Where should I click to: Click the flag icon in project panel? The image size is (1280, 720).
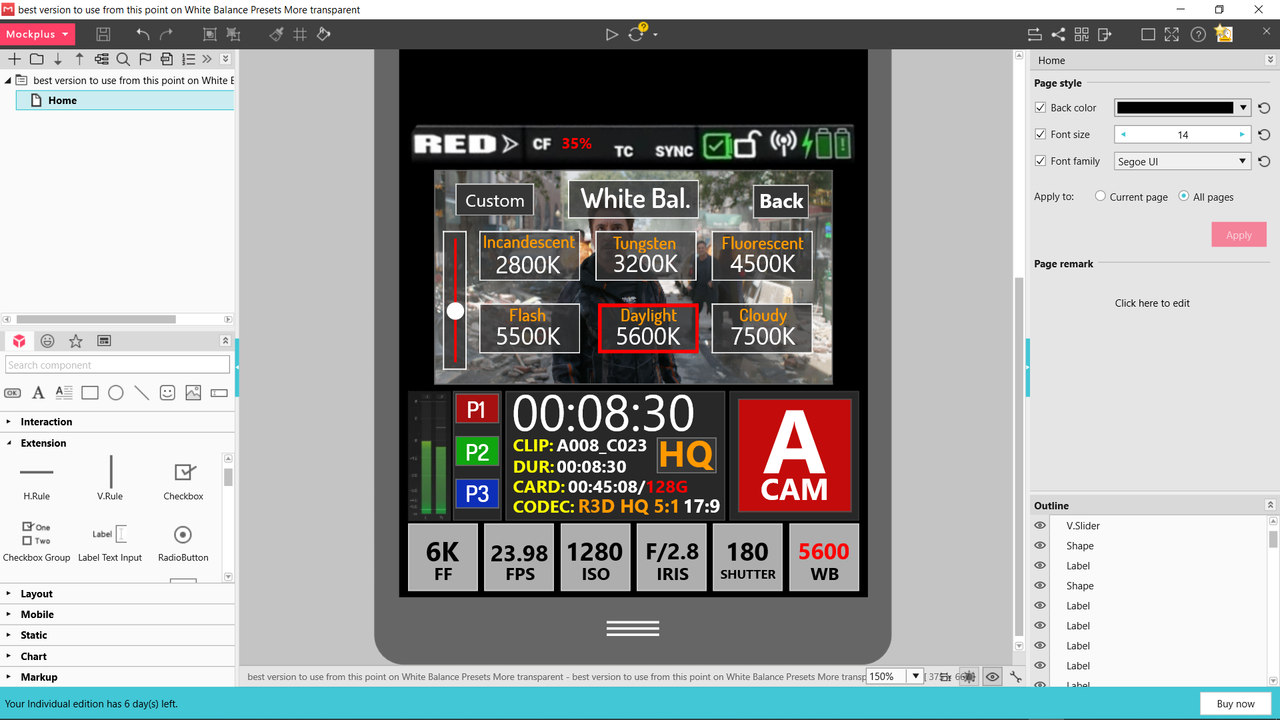[x=145, y=59]
